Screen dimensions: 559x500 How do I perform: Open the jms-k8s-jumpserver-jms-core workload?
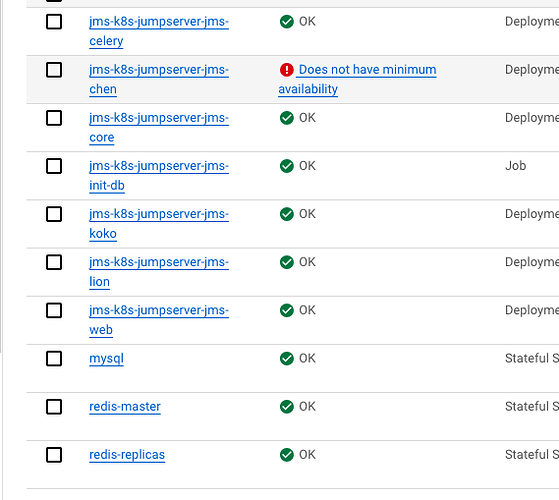[159, 128]
